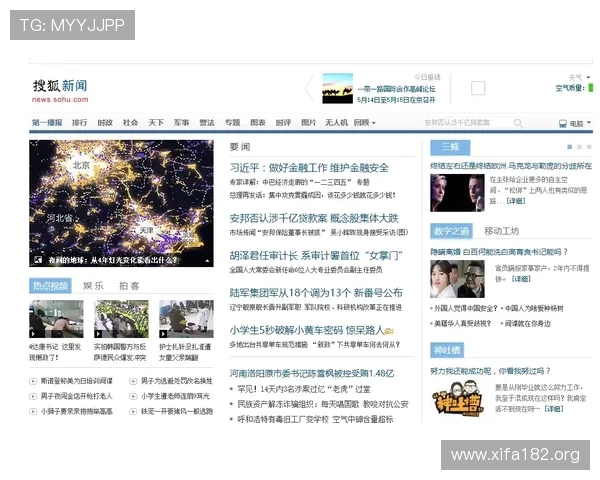Click play icon before 铁笼一开 video item

coord(133,412)
